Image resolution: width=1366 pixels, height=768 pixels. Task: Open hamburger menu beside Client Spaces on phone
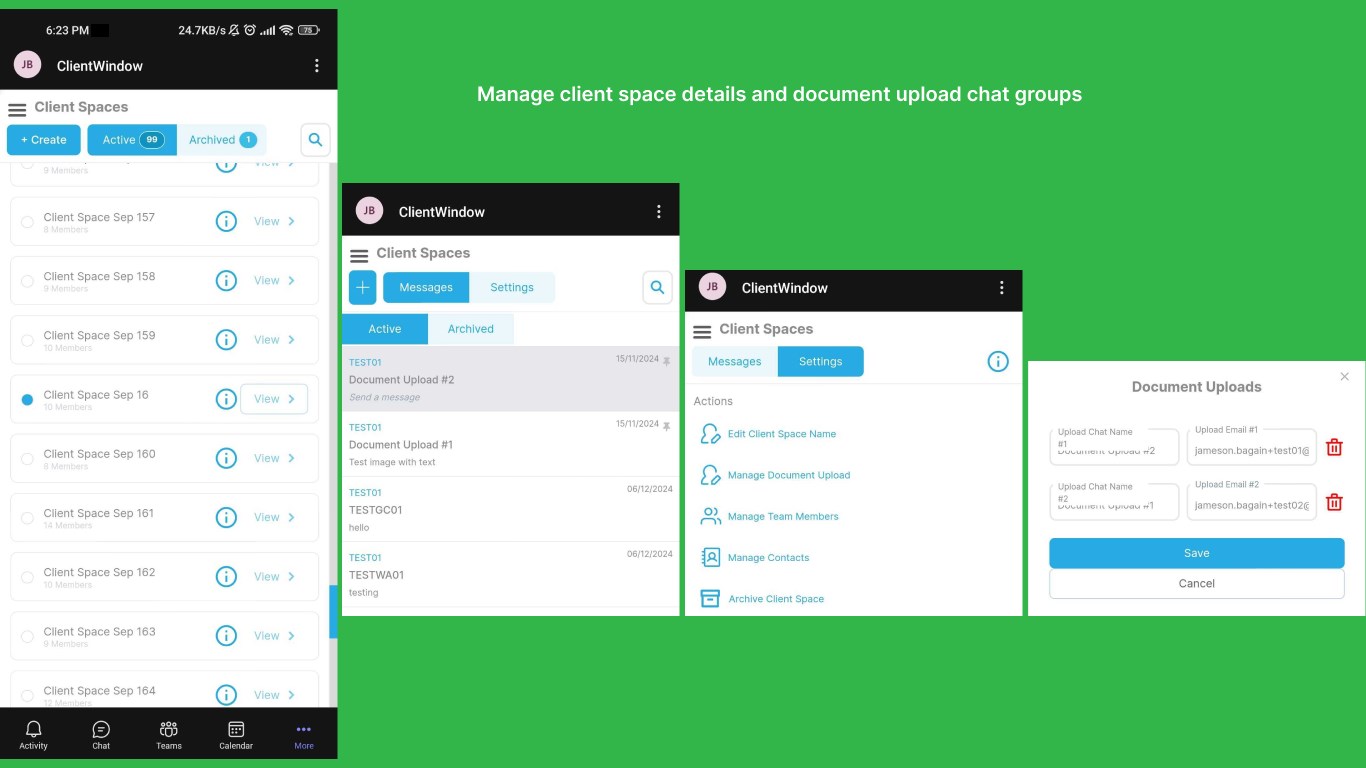point(17,109)
